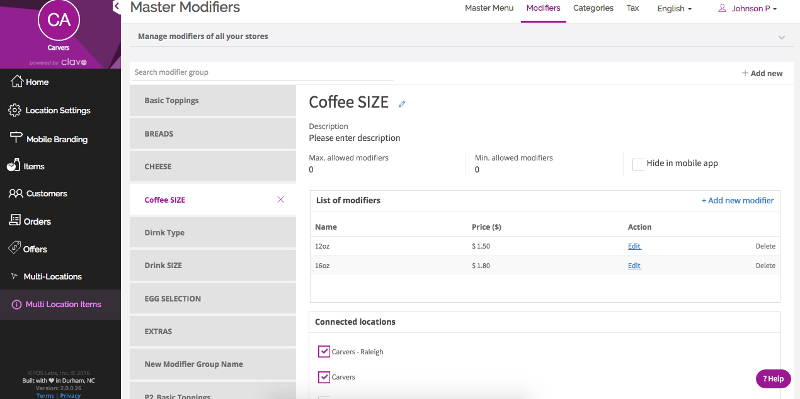Open the Help button

pos(773,379)
